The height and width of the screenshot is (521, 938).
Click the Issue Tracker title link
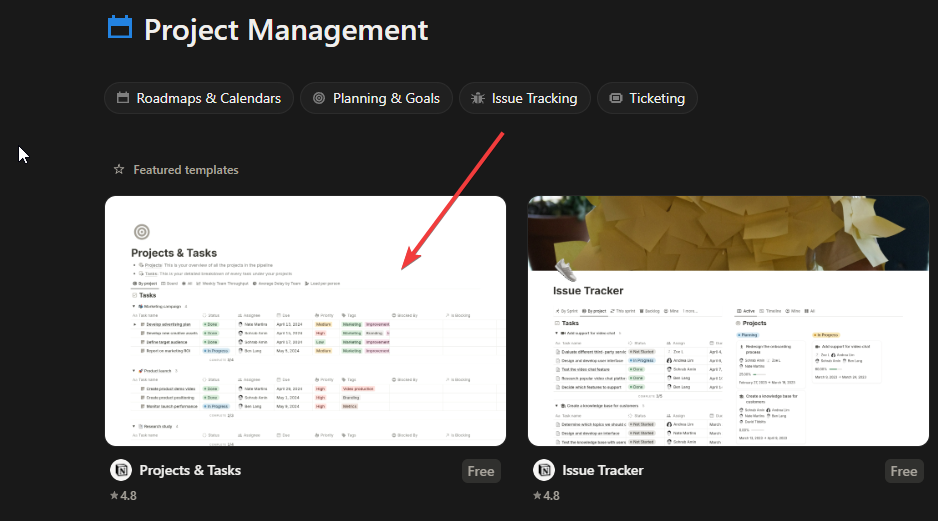[x=602, y=470]
